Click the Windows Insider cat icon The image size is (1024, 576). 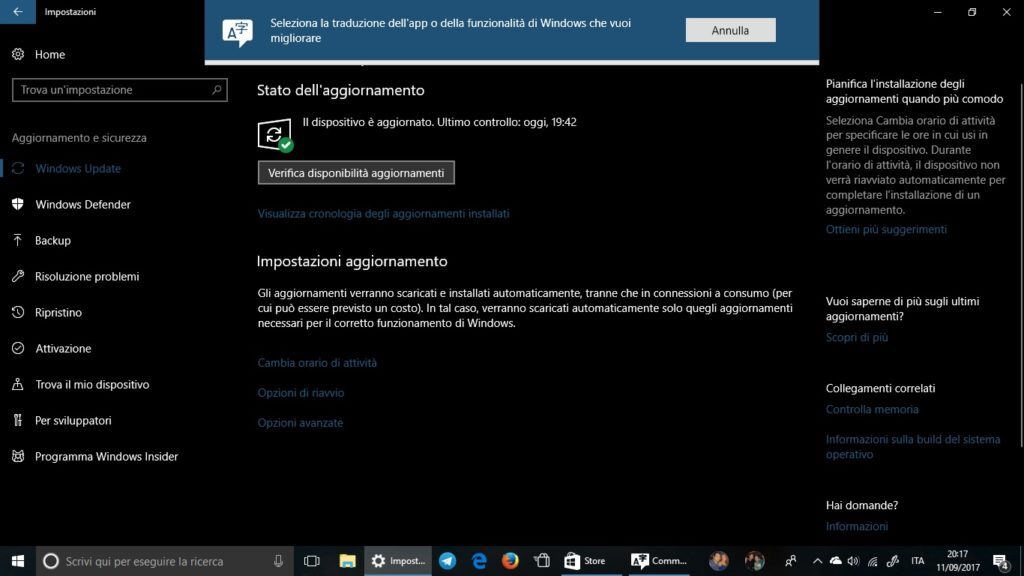(18, 456)
